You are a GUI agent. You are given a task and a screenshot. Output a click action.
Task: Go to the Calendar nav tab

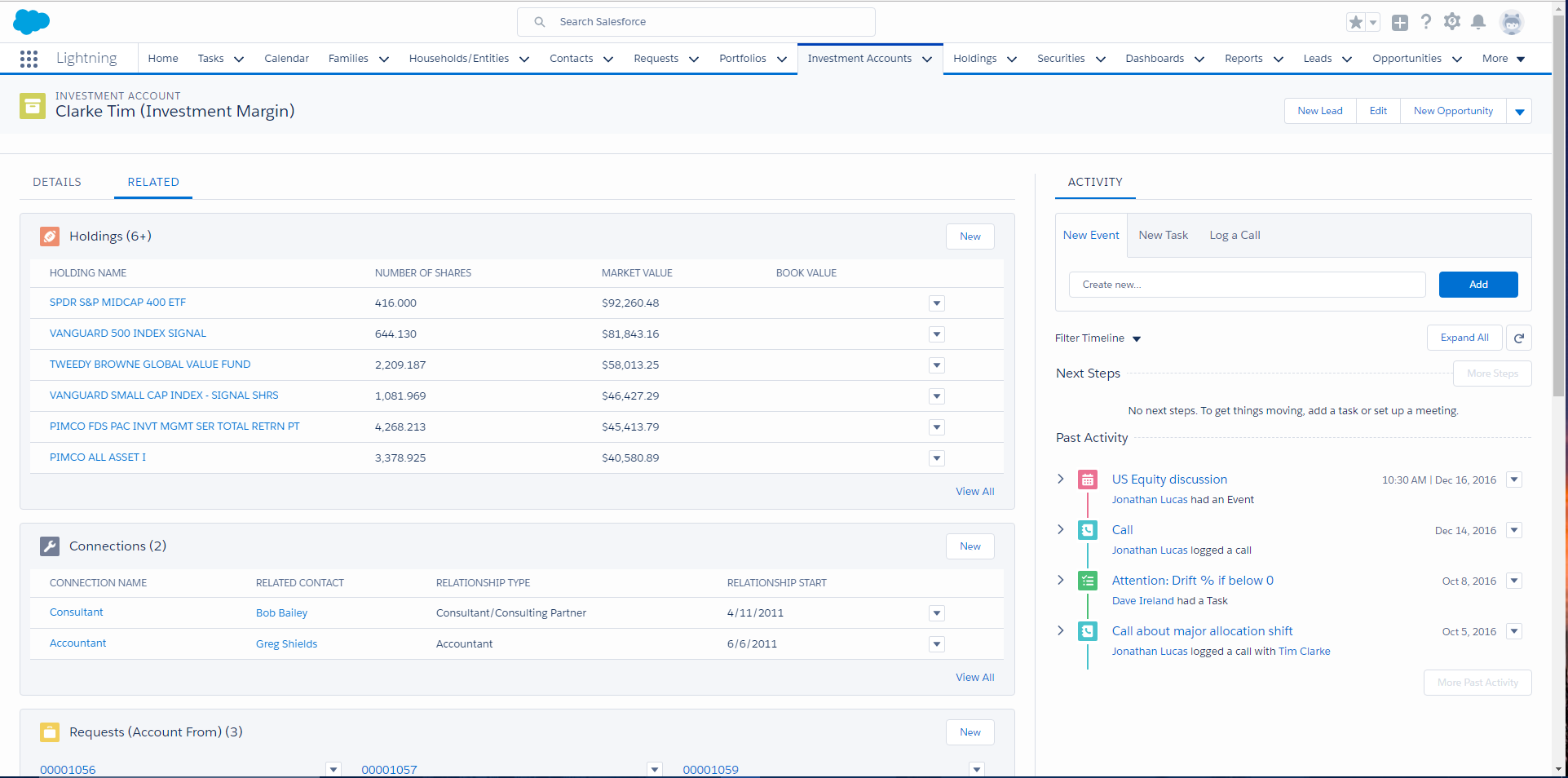click(286, 59)
